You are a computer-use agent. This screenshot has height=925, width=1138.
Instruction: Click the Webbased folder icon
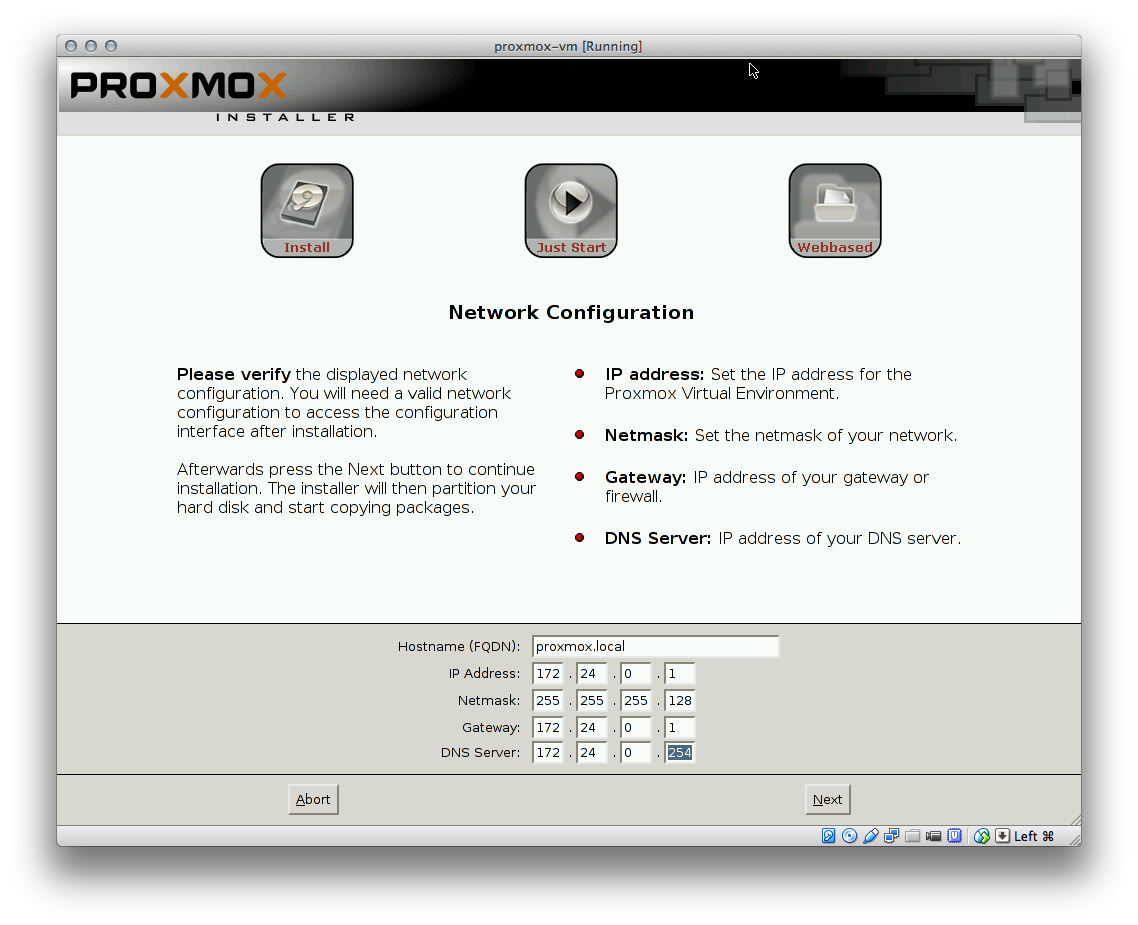pyautogui.click(x=835, y=210)
